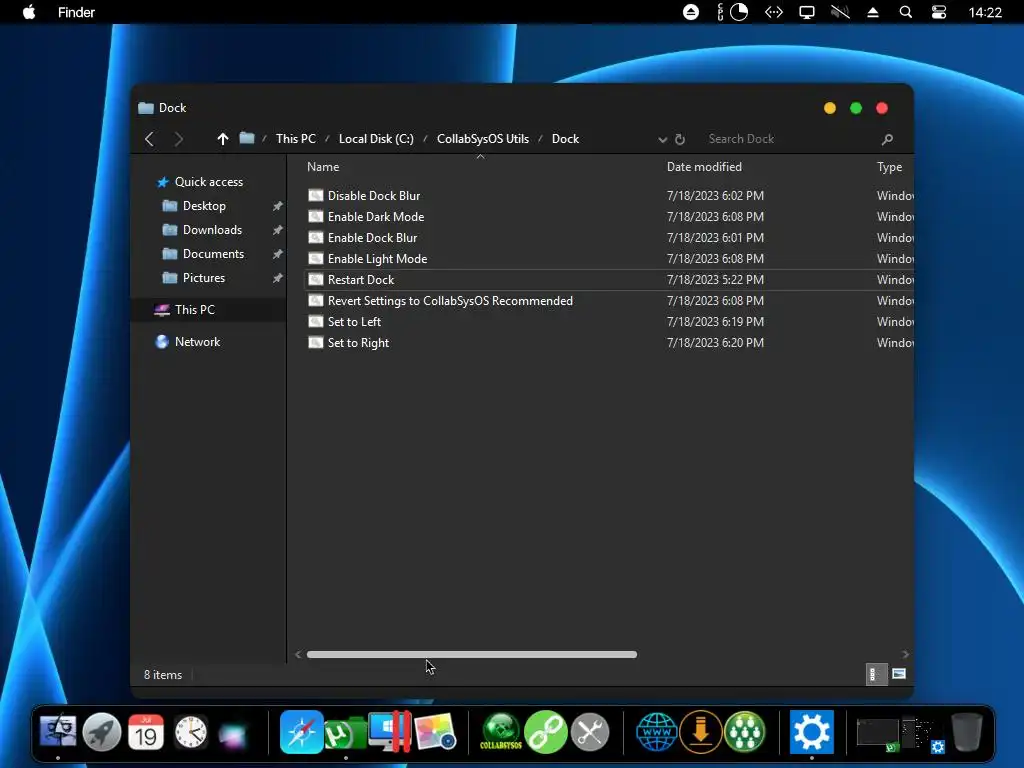Image resolution: width=1024 pixels, height=768 pixels.
Task: Click the orange download arrow dock icon
Action: [x=701, y=731]
